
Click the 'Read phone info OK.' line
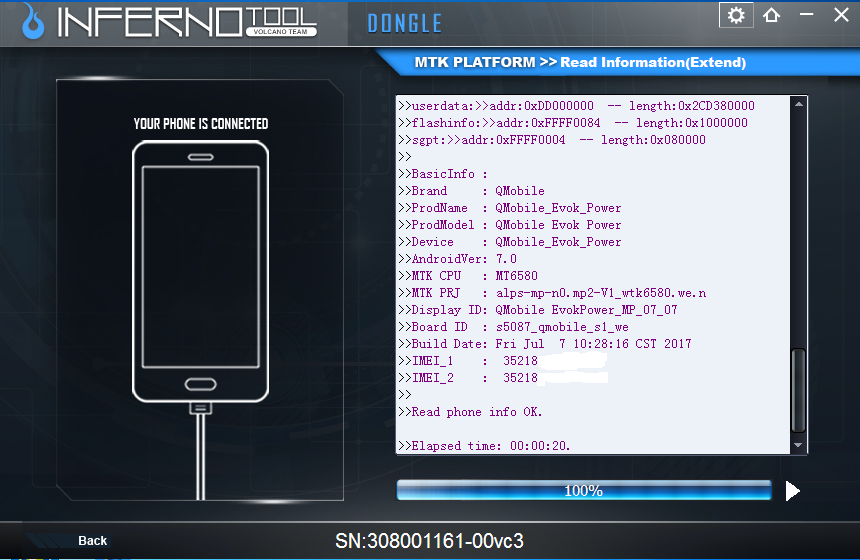470,412
